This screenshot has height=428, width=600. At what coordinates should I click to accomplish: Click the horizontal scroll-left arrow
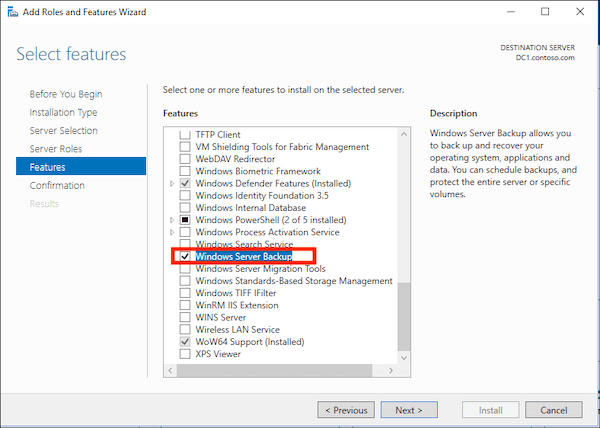[x=171, y=370]
